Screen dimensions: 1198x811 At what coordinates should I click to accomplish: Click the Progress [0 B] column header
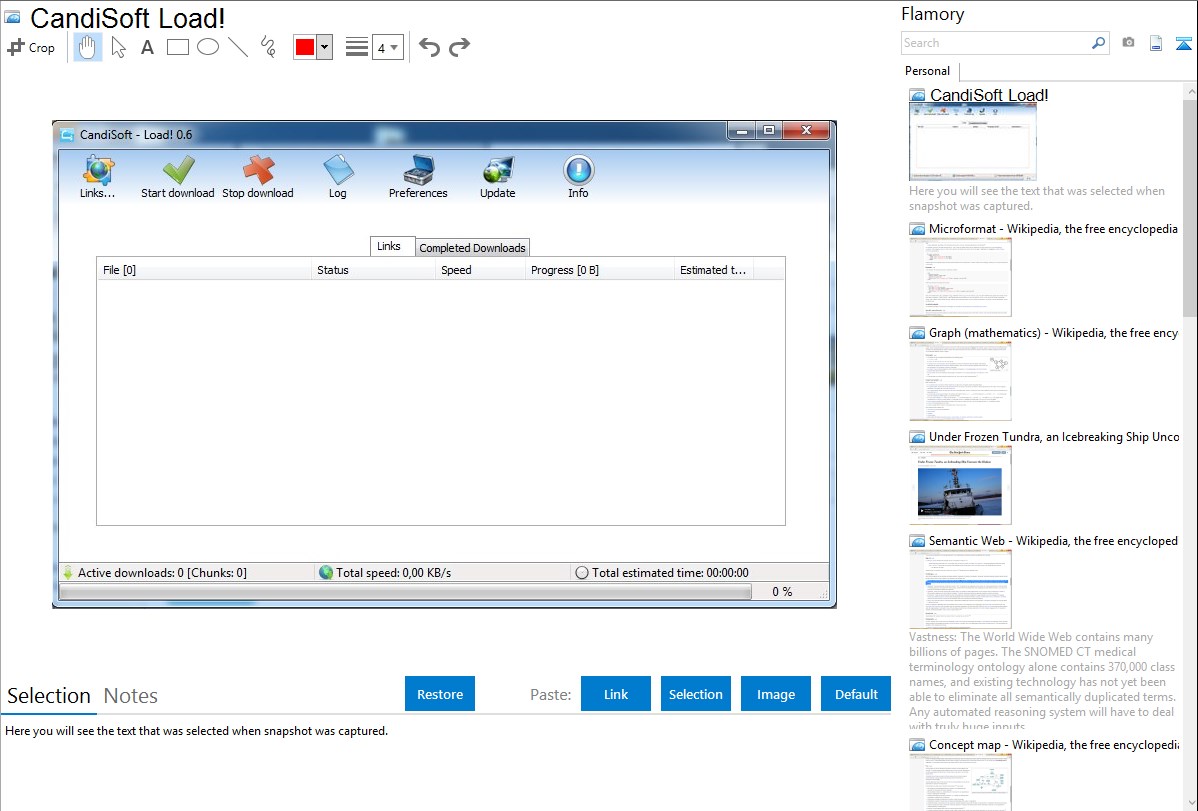[600, 270]
